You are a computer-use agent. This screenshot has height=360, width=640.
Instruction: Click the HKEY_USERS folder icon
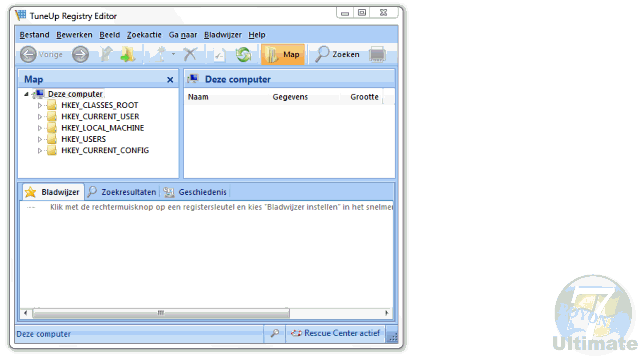click(52, 139)
